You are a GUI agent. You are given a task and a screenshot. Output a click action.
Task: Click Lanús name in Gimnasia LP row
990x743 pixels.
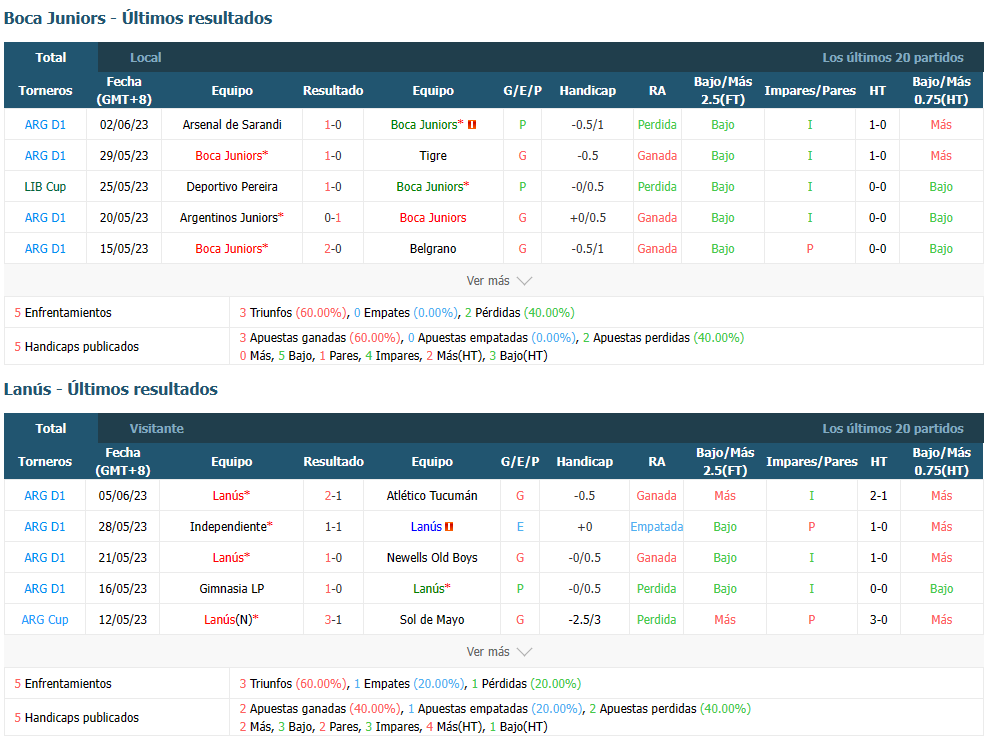pos(429,589)
